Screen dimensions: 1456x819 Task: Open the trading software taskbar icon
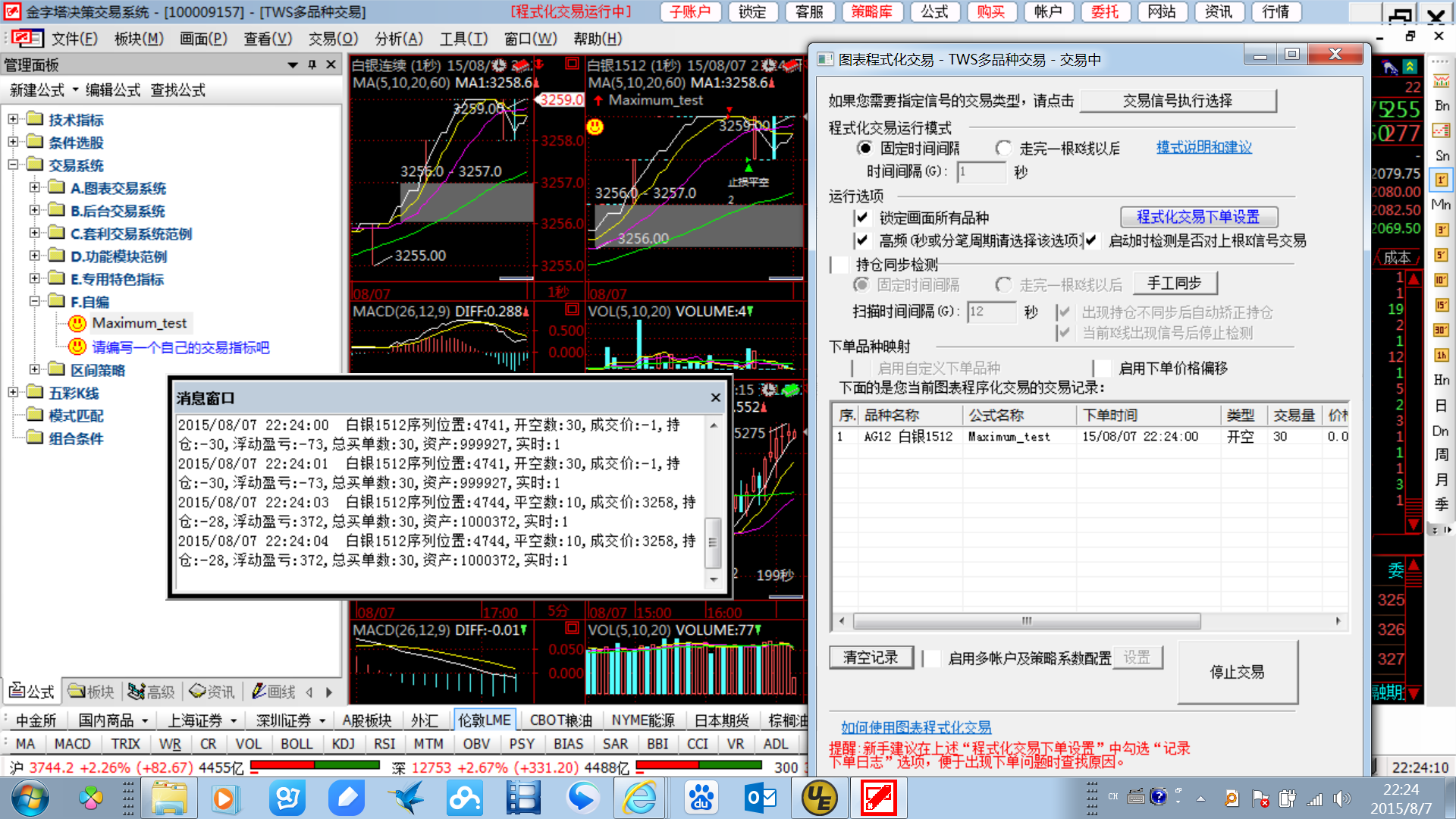point(879,799)
